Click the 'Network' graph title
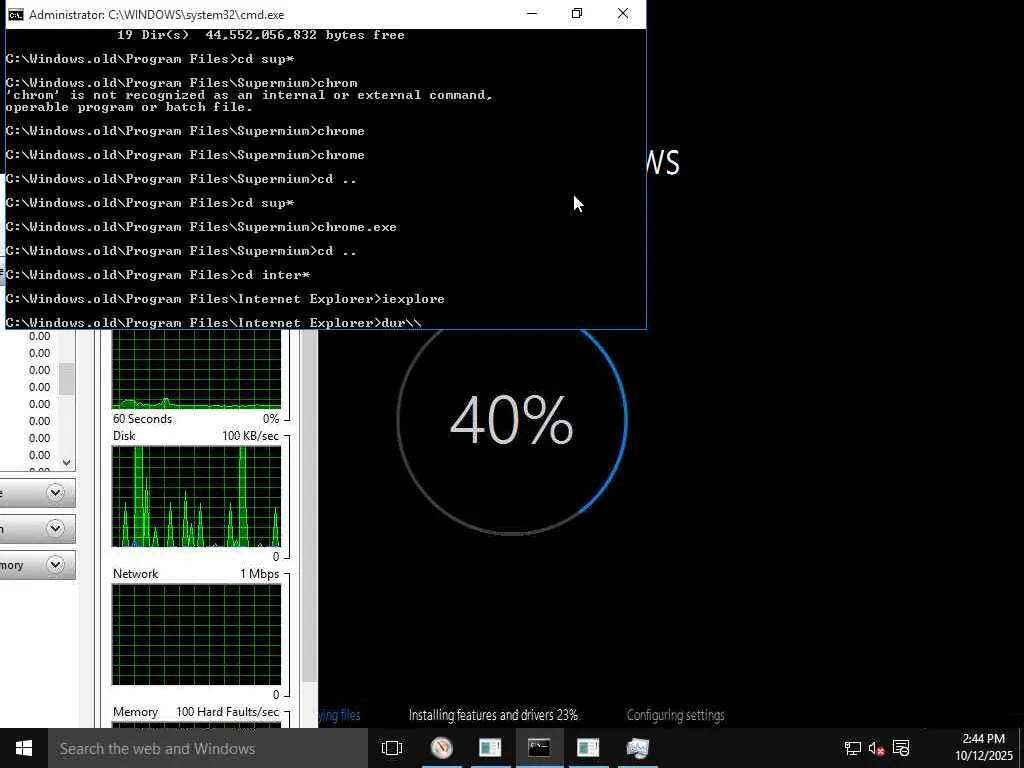The height and width of the screenshot is (768, 1024). coord(135,573)
